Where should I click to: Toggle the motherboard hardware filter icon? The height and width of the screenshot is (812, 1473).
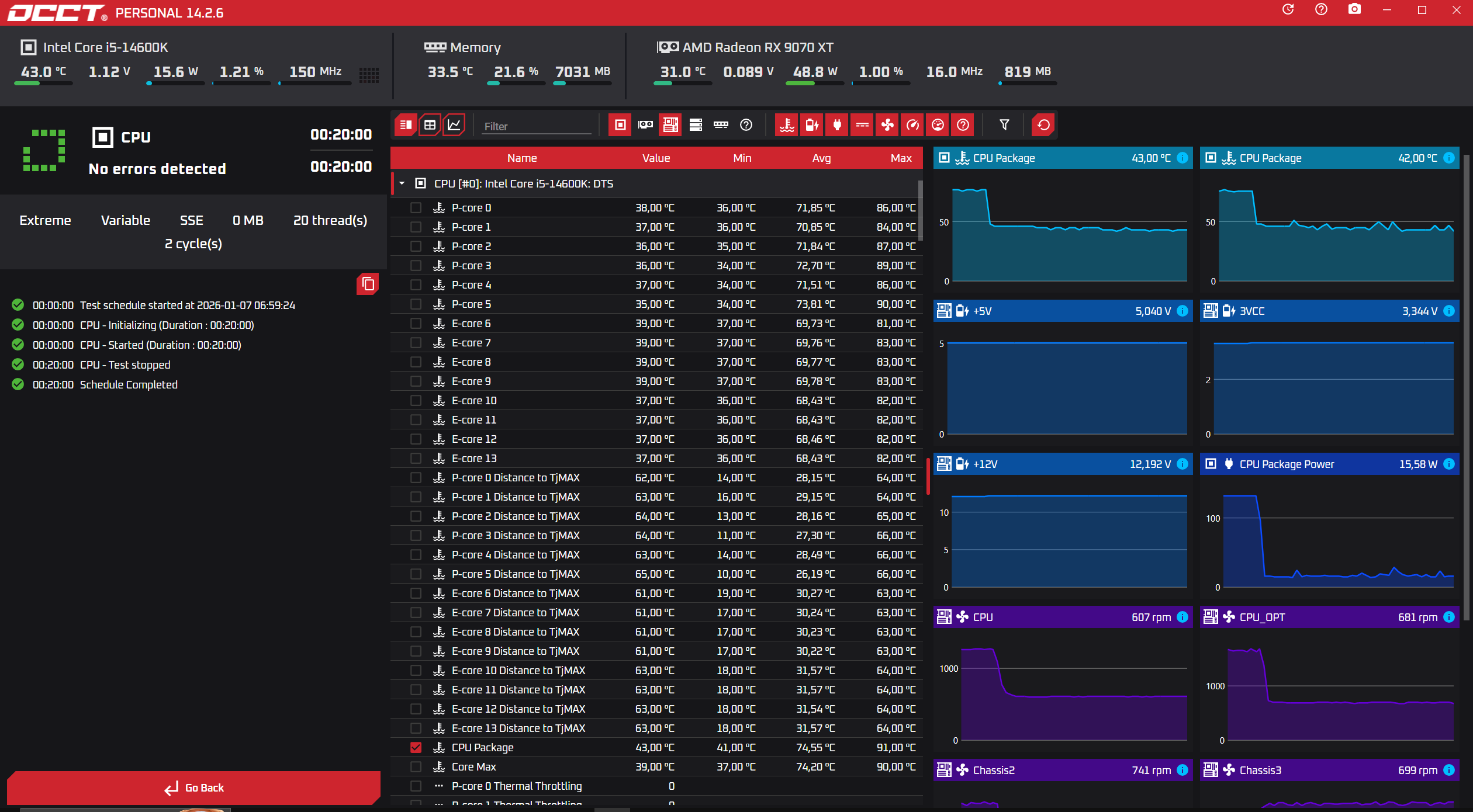coord(670,125)
